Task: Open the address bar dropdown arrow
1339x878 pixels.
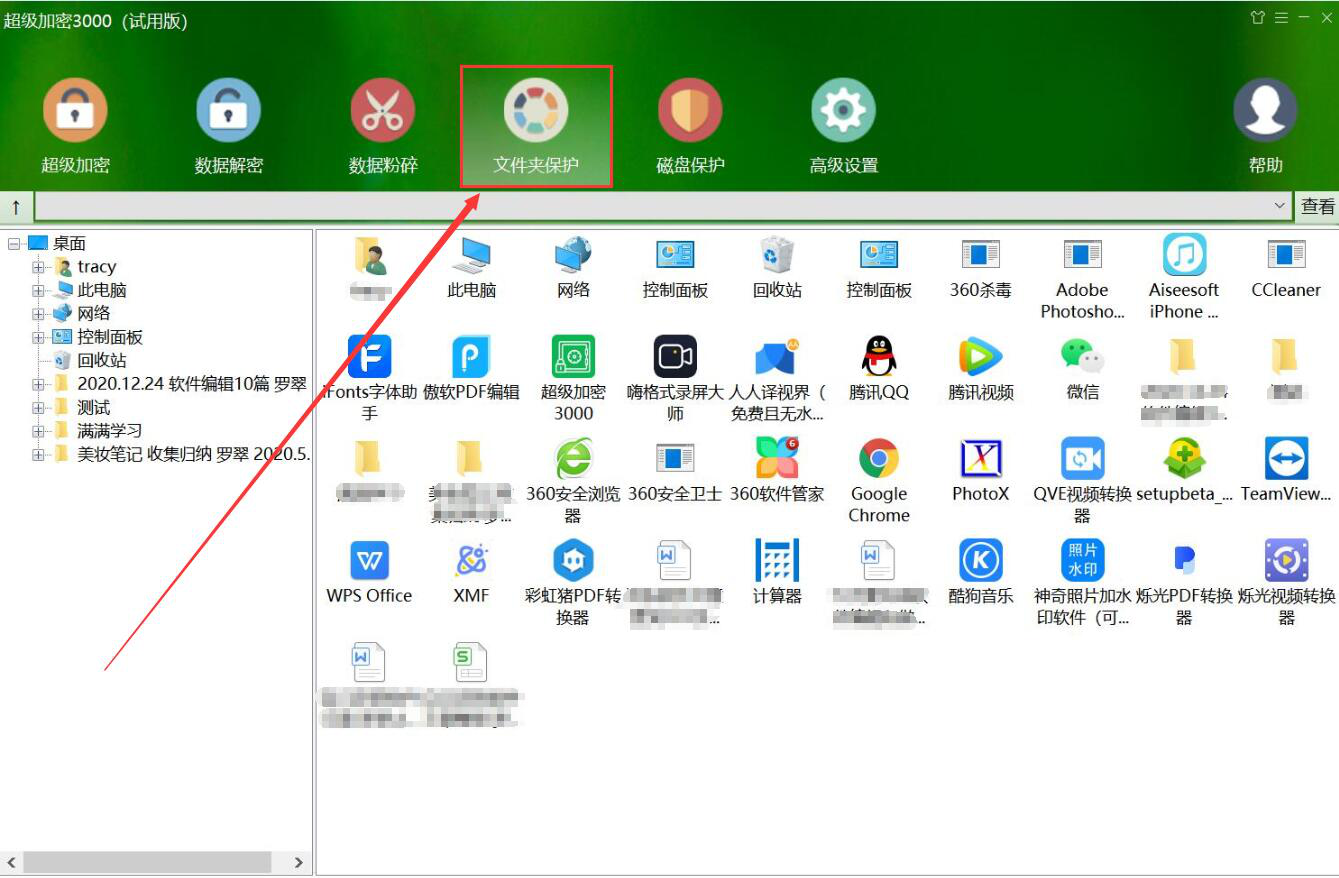Action: (1280, 206)
